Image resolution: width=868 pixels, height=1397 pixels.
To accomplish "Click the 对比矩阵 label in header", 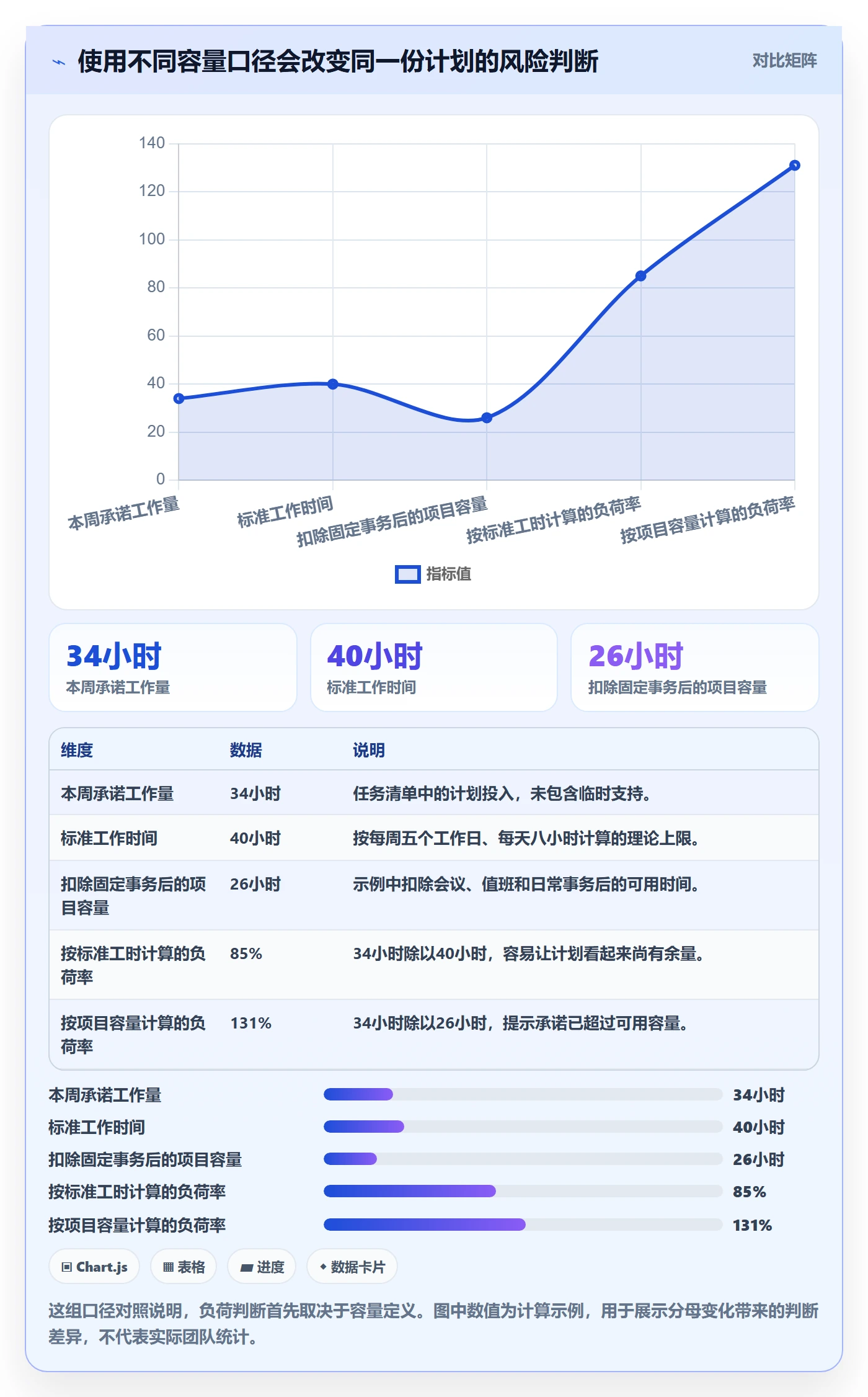I will (x=784, y=61).
